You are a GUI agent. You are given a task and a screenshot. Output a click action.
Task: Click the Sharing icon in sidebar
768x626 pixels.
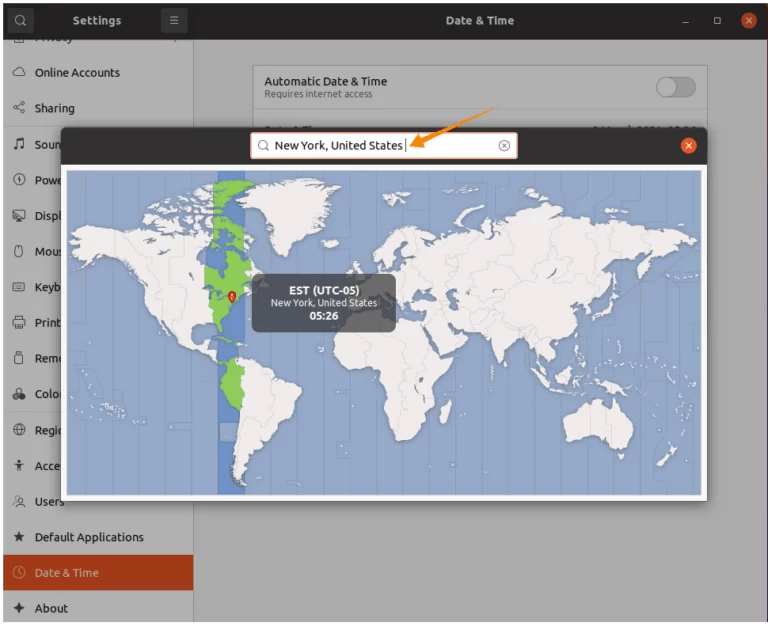click(19, 108)
